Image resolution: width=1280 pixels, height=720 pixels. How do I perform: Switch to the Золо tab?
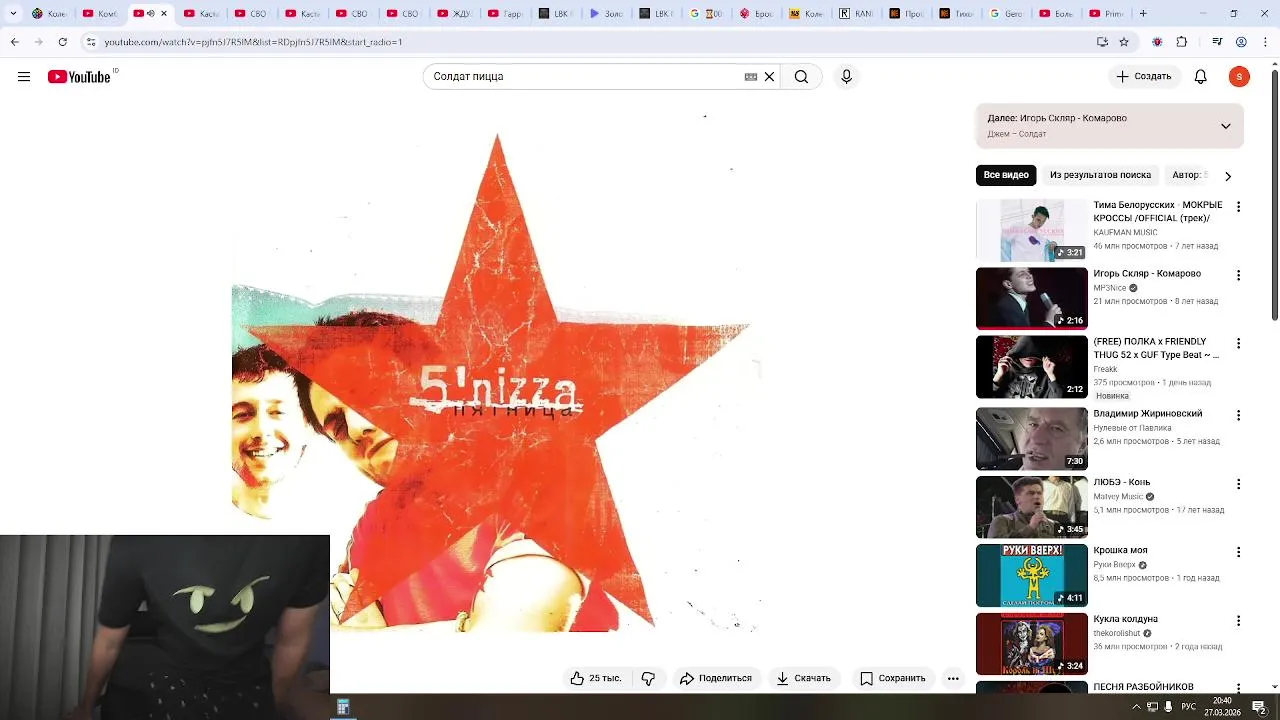[x=606, y=14]
